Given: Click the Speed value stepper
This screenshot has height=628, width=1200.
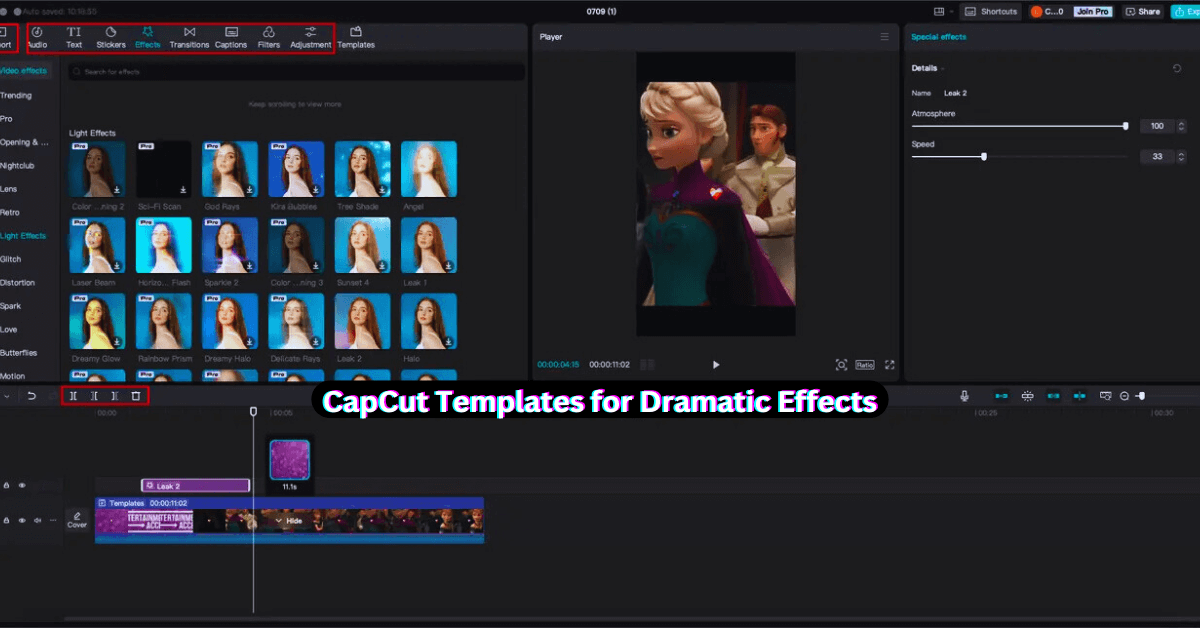Looking at the screenshot, I should [x=1181, y=156].
